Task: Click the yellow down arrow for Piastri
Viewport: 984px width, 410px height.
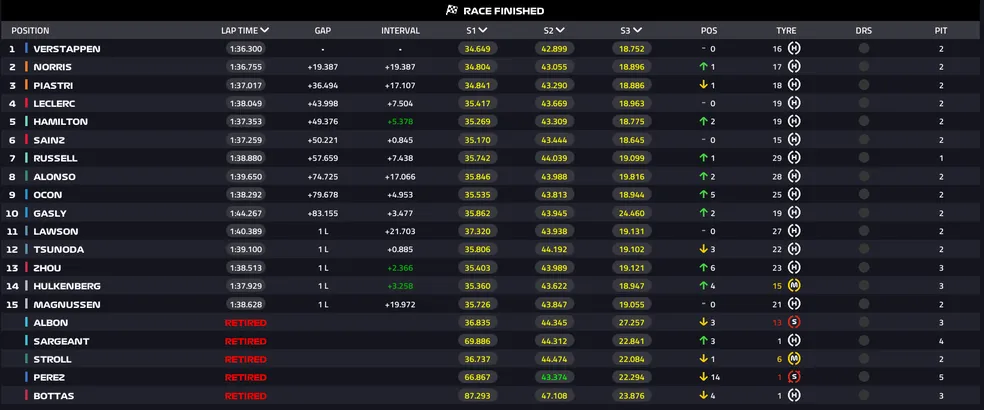Action: point(704,85)
